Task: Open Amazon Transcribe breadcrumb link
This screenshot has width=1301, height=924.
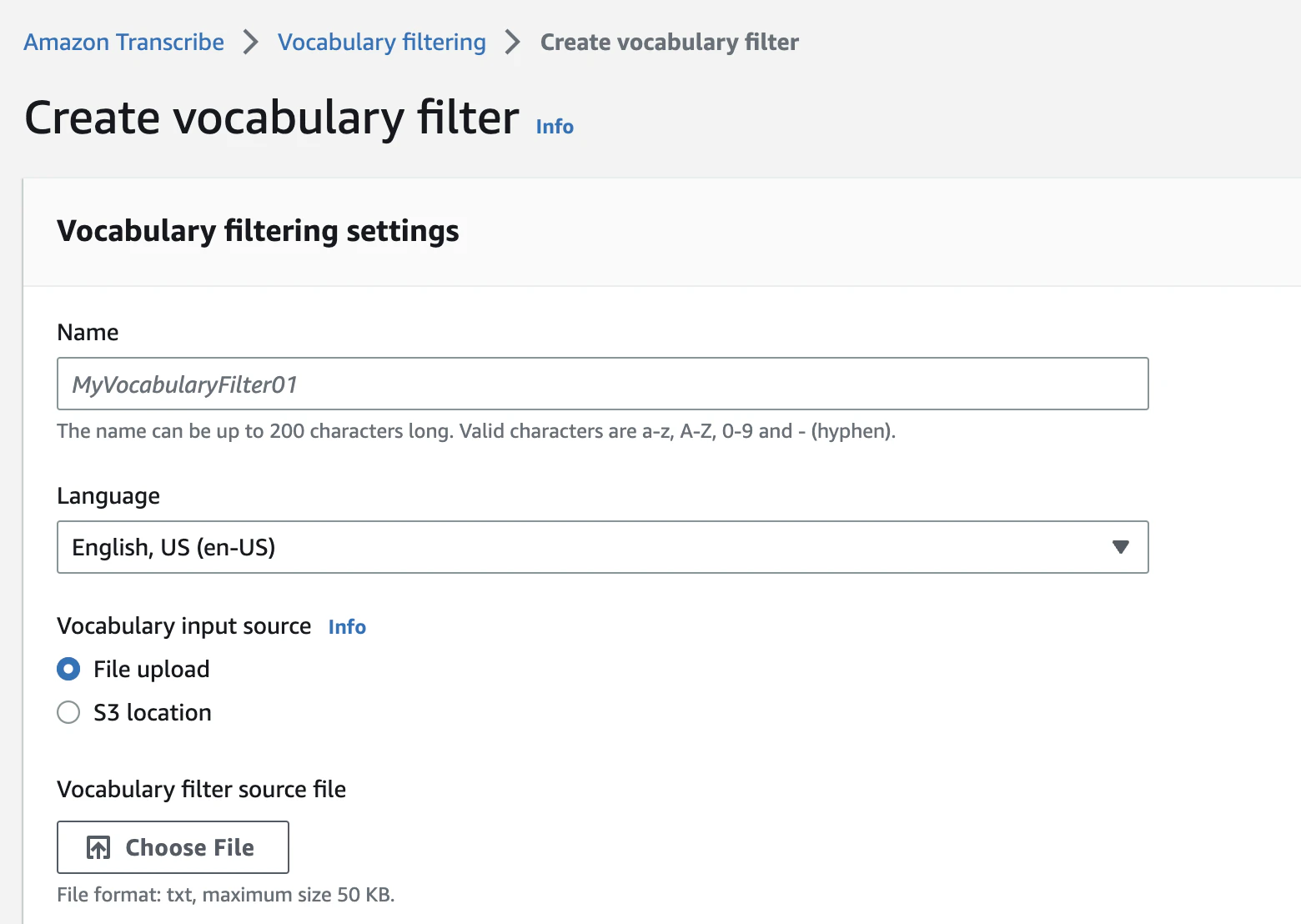Action: pos(123,42)
